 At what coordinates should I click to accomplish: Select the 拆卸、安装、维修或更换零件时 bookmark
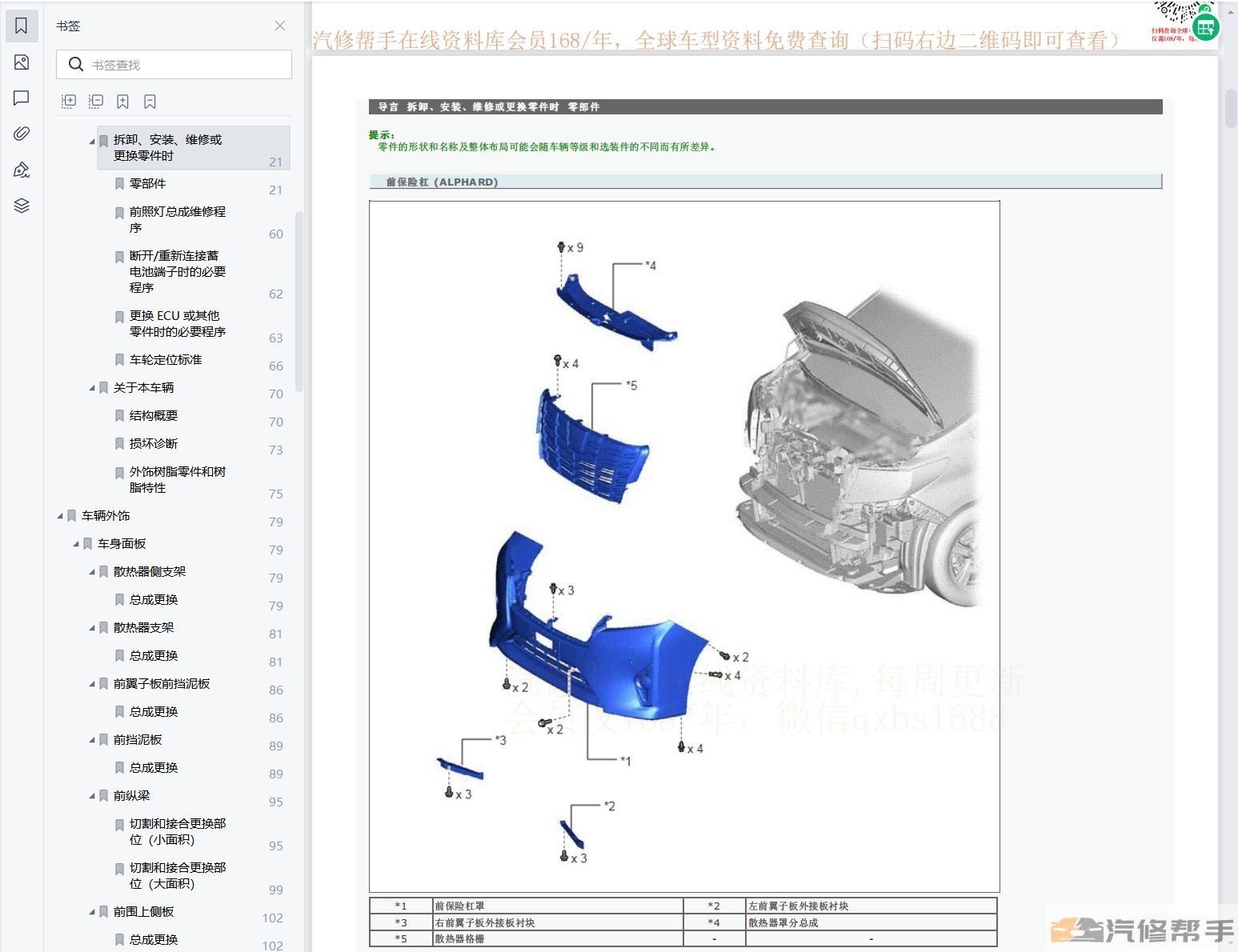click(x=193, y=147)
